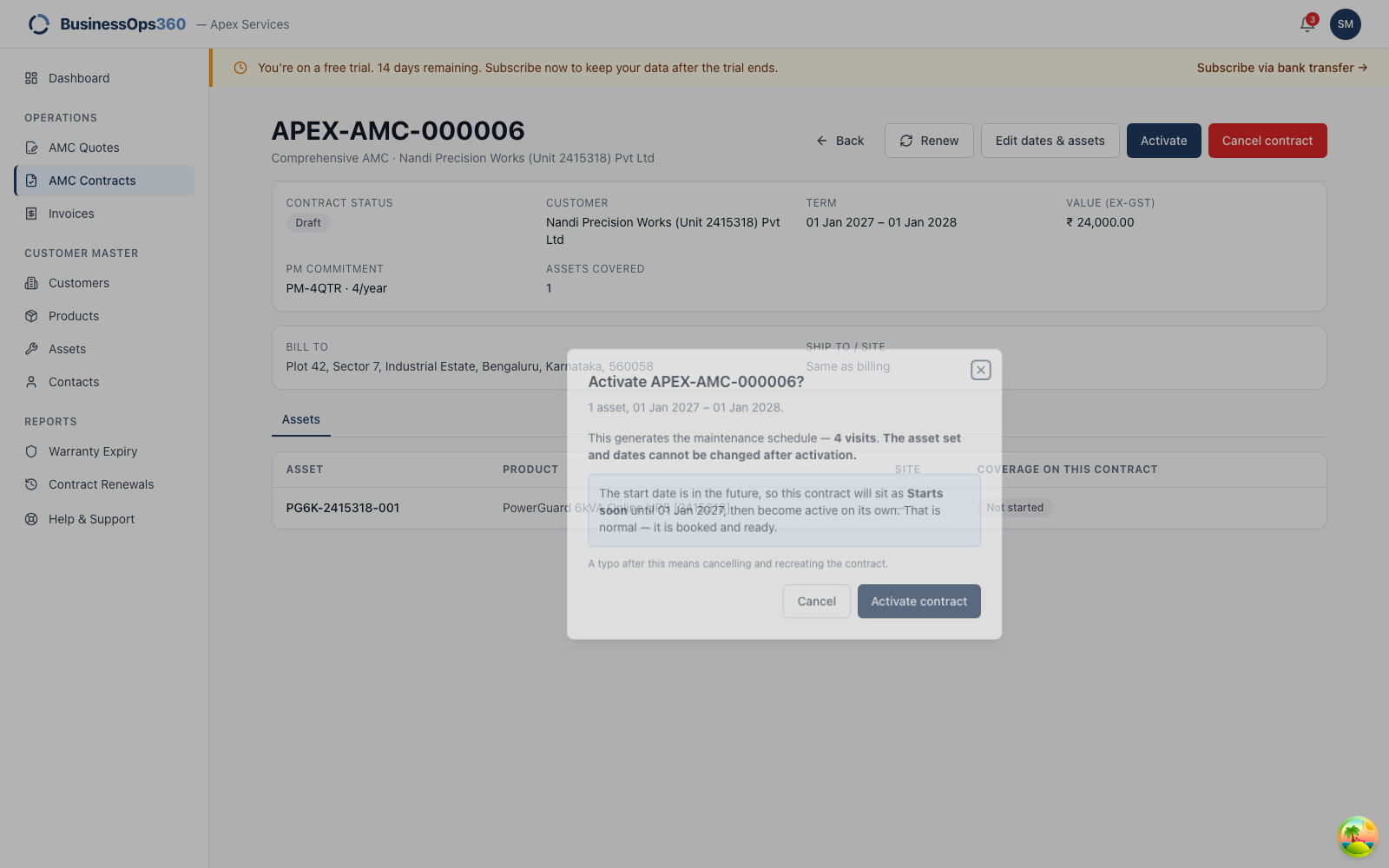The height and width of the screenshot is (868, 1389).
Task: Open the SM user avatar menu
Action: point(1346,24)
